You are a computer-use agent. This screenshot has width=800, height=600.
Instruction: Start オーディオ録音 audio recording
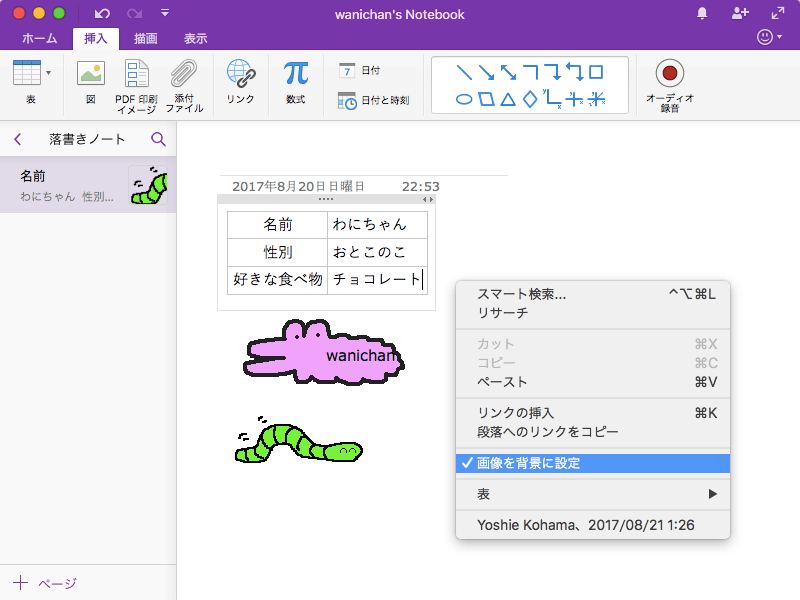(x=669, y=86)
